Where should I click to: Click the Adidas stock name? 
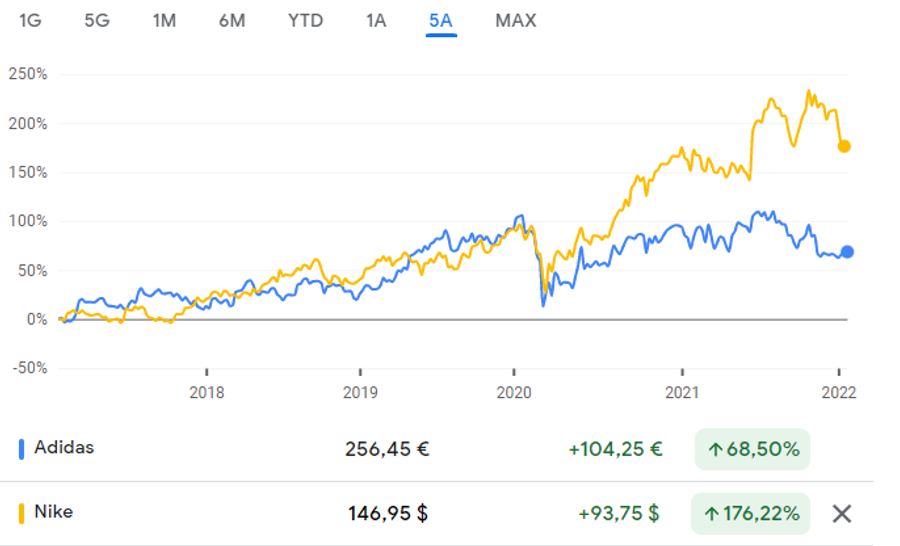[64, 447]
